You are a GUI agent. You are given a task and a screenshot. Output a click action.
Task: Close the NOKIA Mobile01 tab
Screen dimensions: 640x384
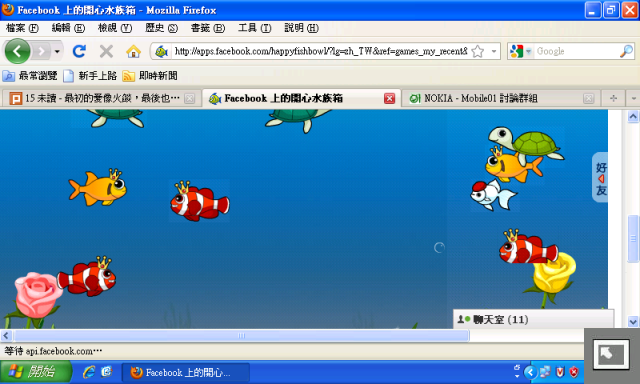tap(589, 98)
